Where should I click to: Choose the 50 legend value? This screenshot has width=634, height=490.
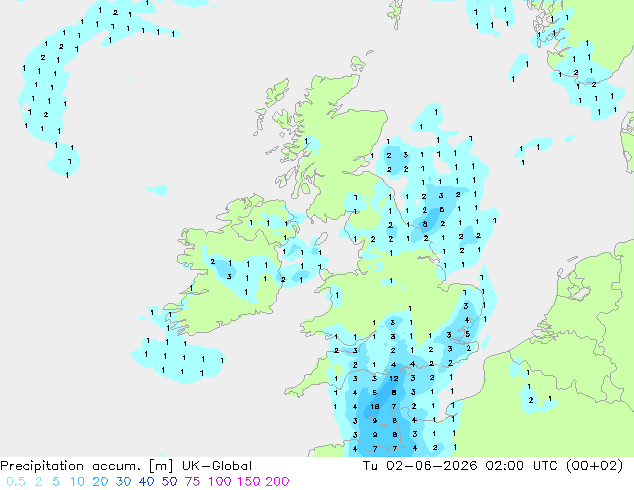[169, 482]
